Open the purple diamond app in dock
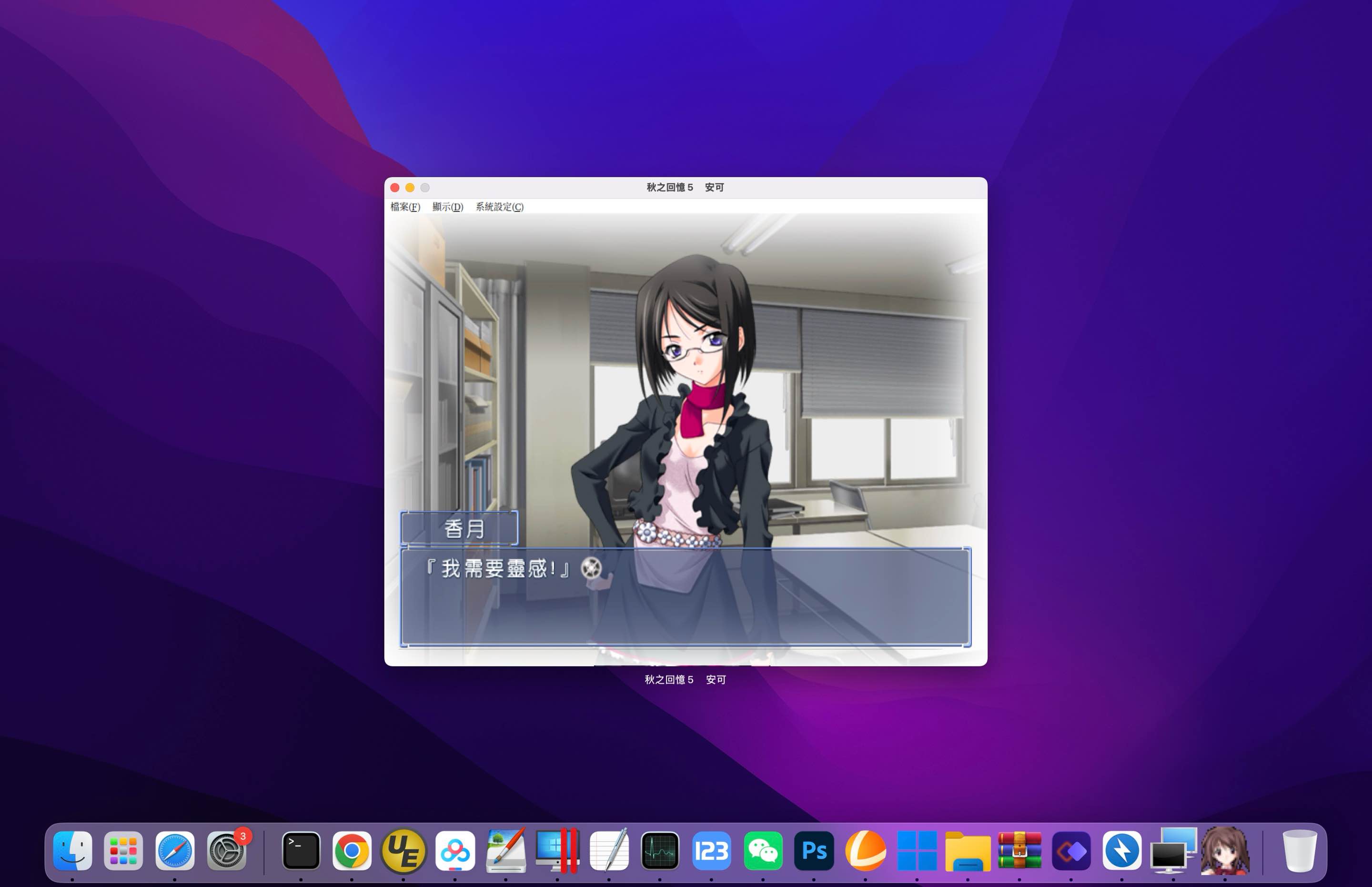This screenshot has width=1372, height=887. [1071, 850]
